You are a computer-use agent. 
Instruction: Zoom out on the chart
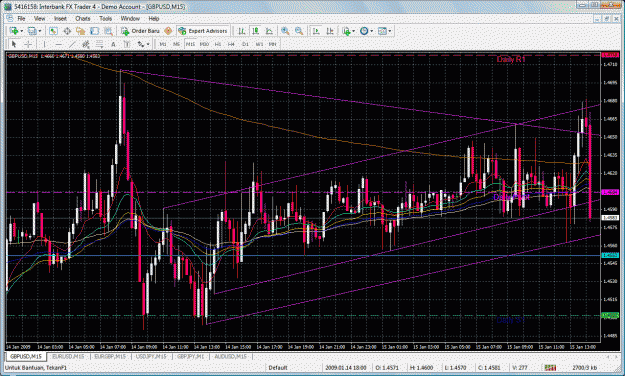click(x=299, y=31)
